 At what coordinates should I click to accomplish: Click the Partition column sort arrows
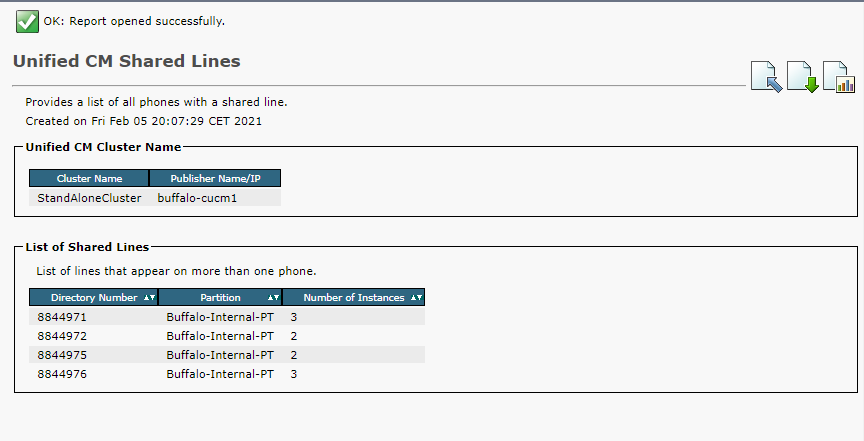coord(273,297)
